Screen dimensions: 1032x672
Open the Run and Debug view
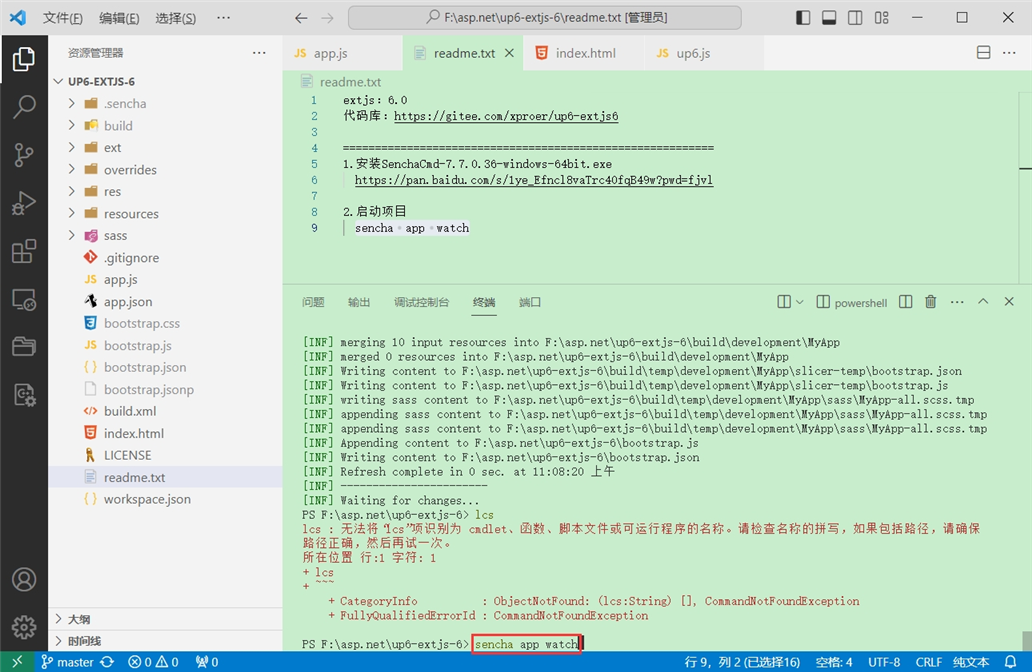pos(24,203)
